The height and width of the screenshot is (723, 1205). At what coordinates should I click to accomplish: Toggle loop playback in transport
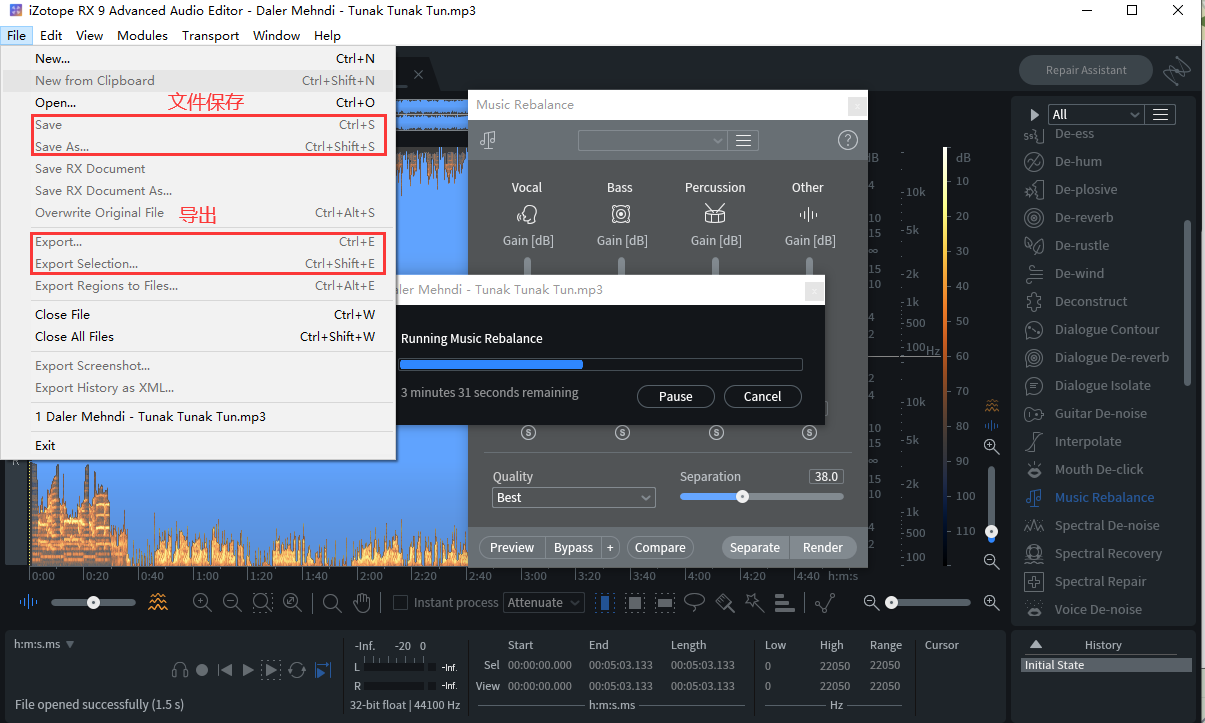tap(297, 670)
